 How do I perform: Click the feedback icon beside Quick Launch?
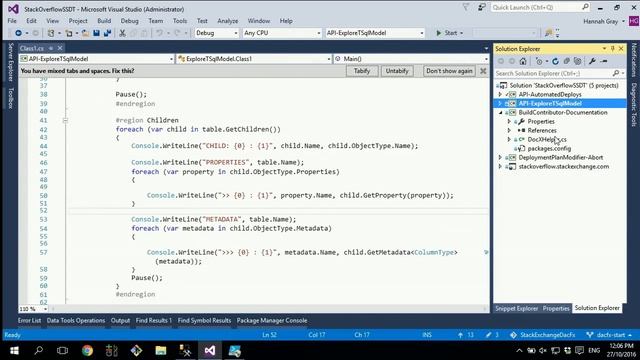coord(482,7)
